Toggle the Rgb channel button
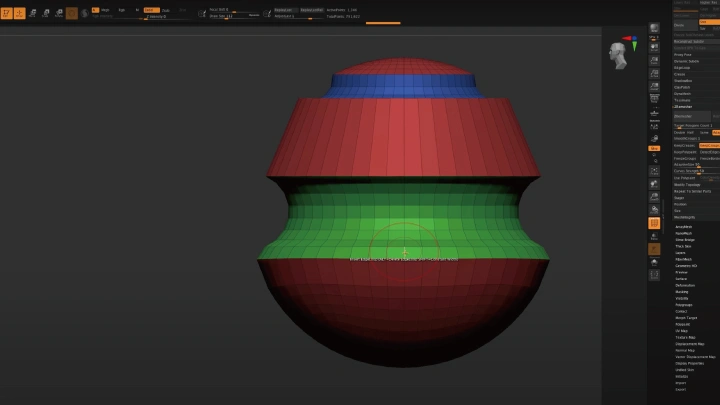 (122, 10)
